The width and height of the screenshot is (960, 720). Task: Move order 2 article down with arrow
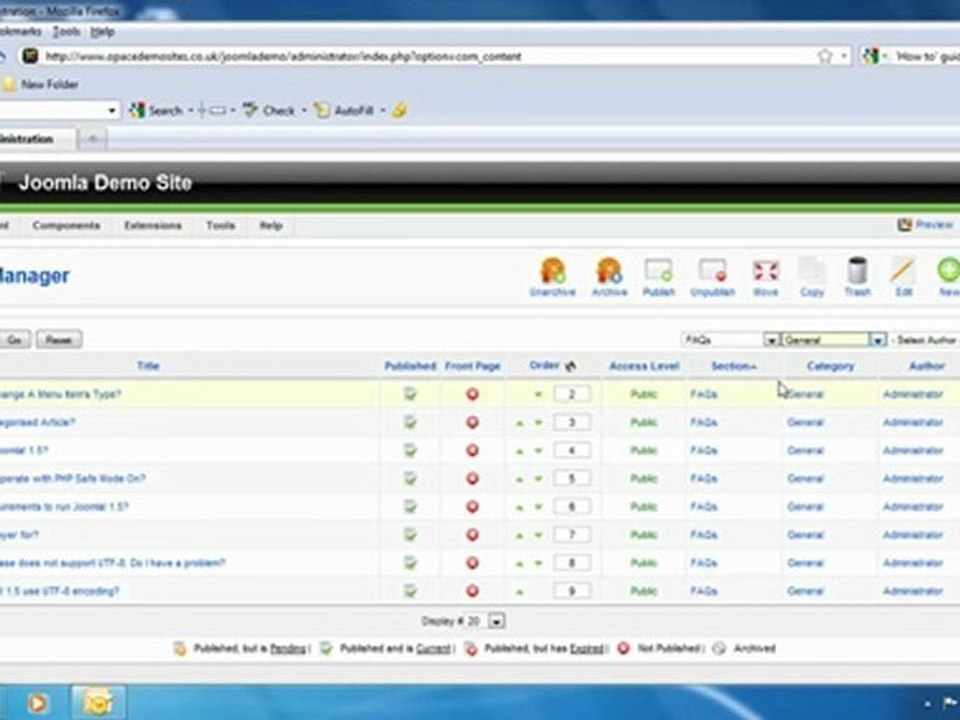tap(538, 395)
